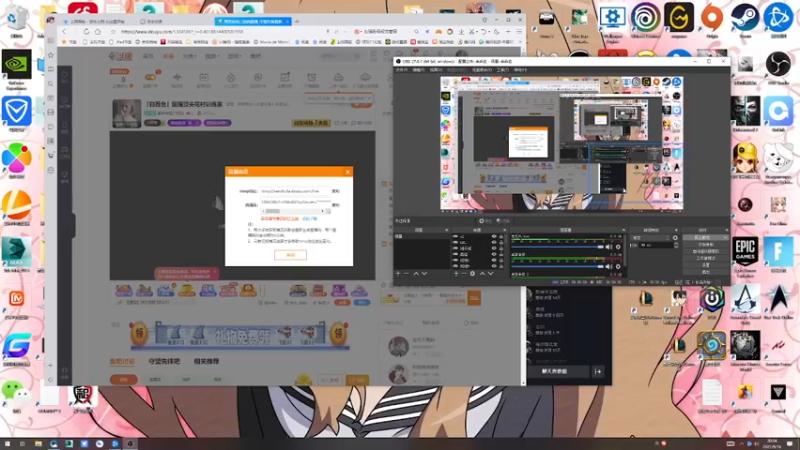Open the last OBS menu bar item, Help

coord(520,70)
